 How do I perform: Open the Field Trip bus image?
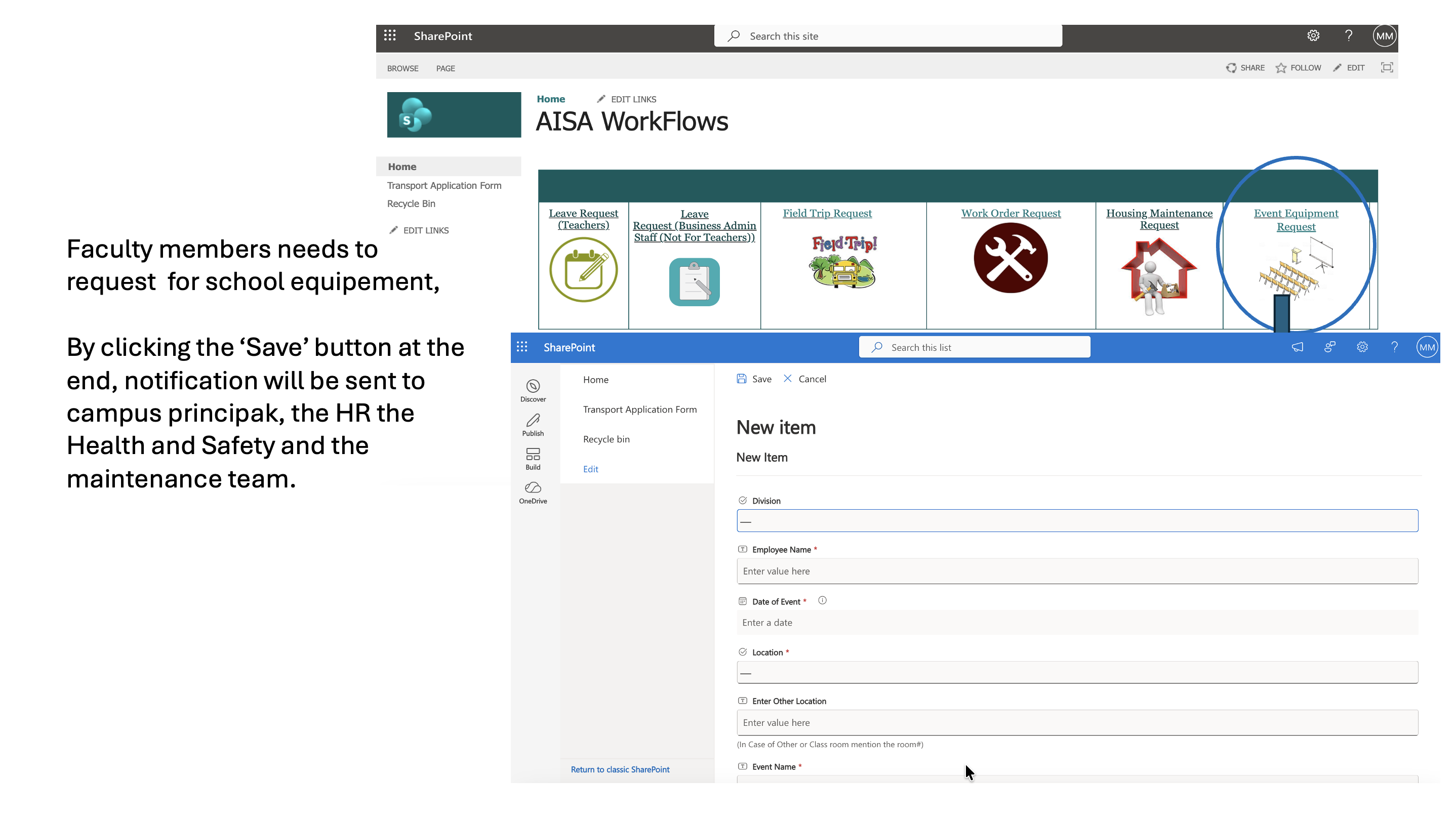click(843, 262)
